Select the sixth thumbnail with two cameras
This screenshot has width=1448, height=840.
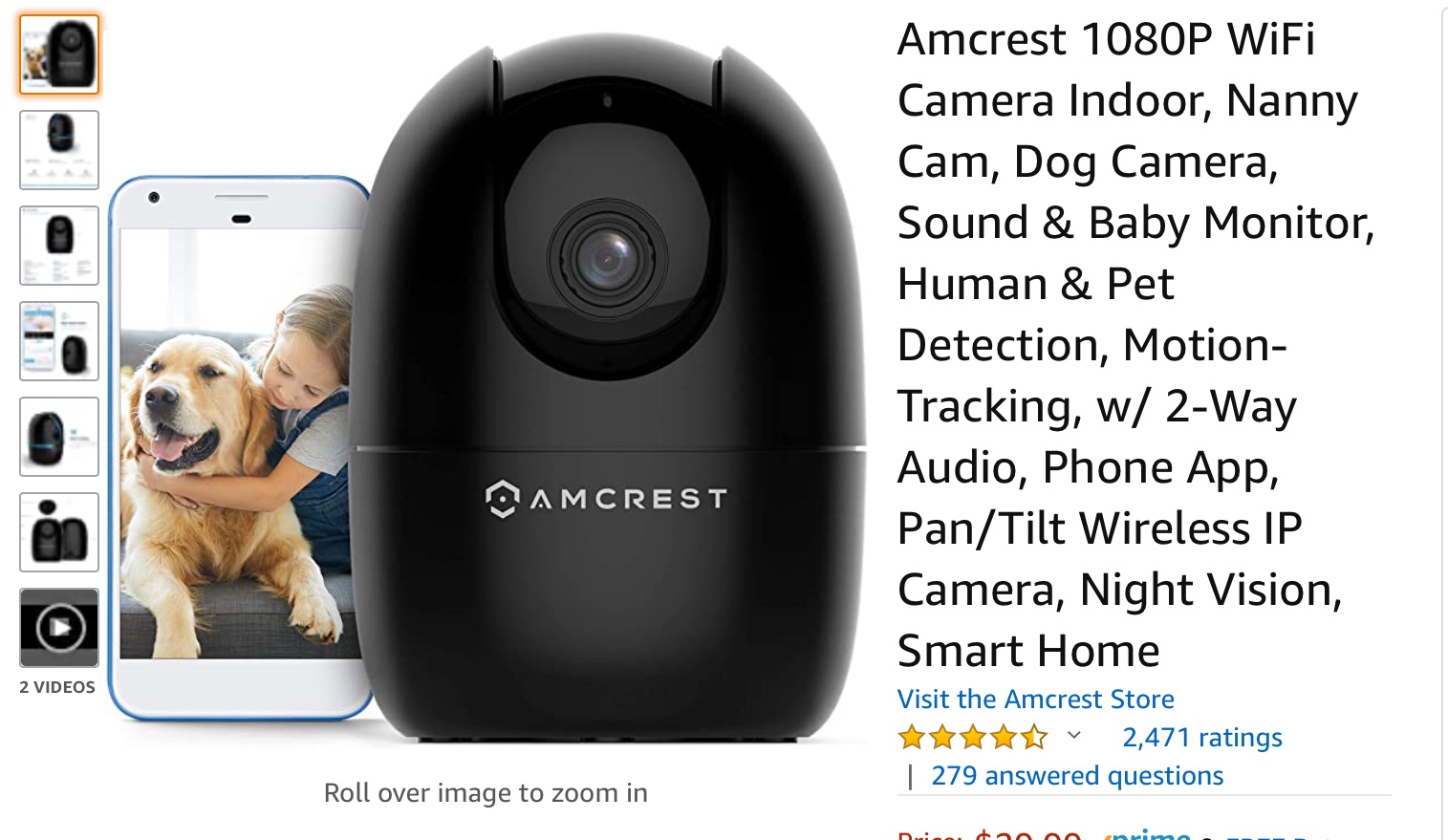(59, 532)
